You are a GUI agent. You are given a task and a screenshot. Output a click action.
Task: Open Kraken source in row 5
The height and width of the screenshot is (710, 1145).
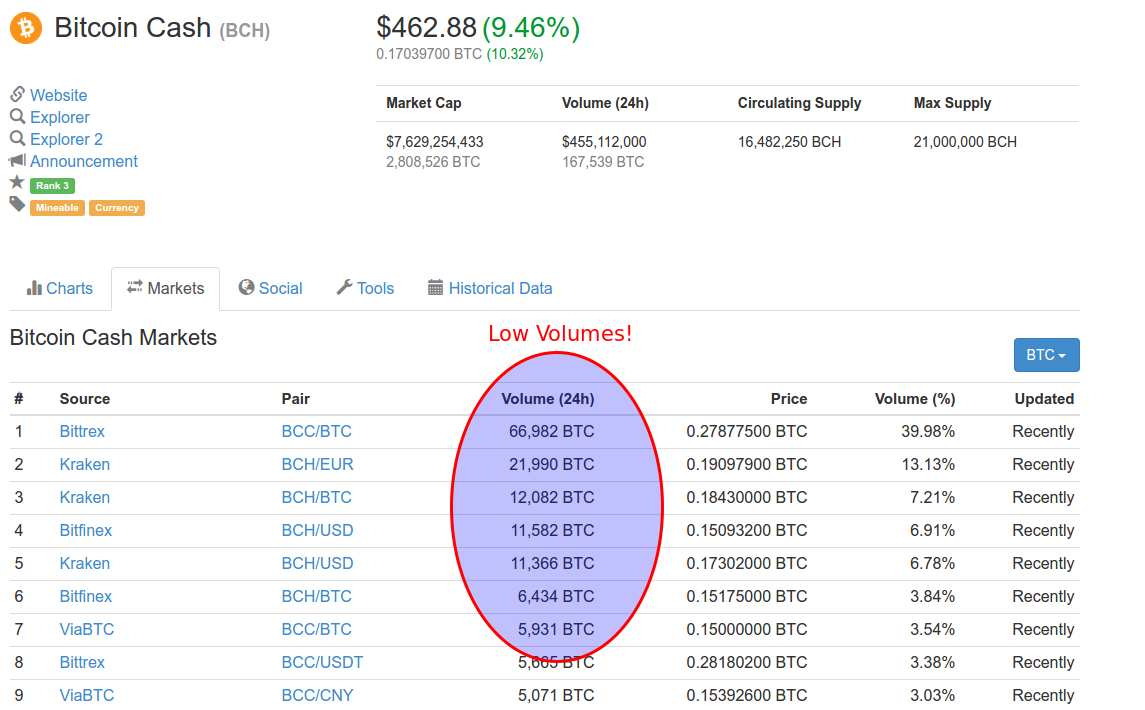[x=85, y=563]
